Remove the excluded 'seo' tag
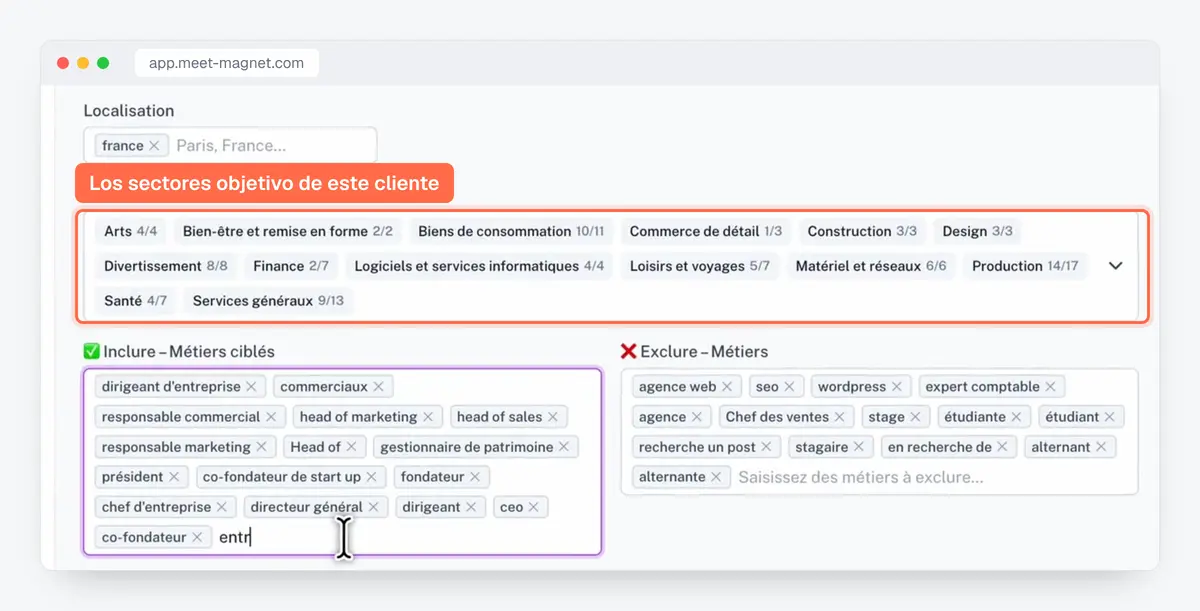 pyautogui.click(x=789, y=387)
